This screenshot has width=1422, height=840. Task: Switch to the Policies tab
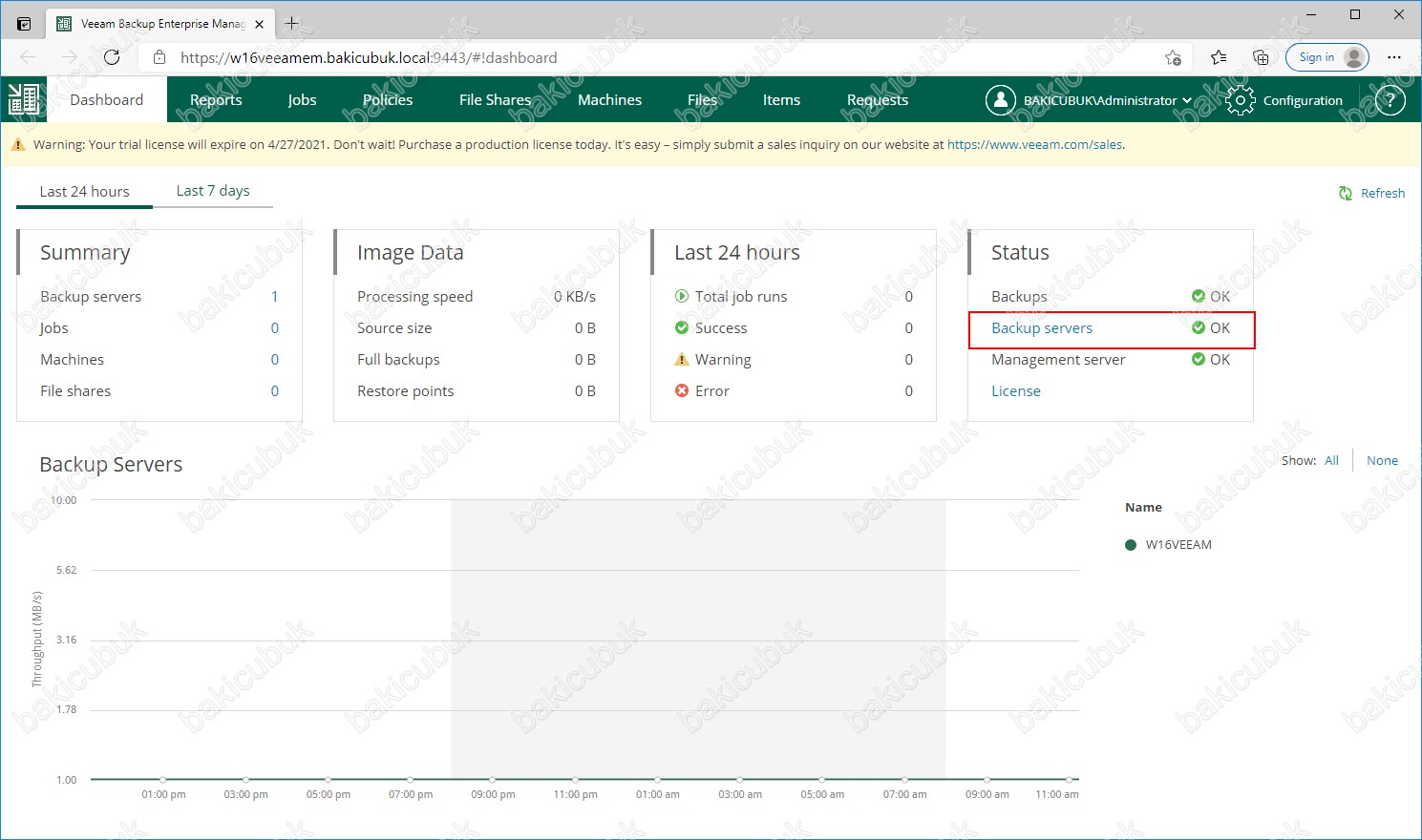coord(388,99)
